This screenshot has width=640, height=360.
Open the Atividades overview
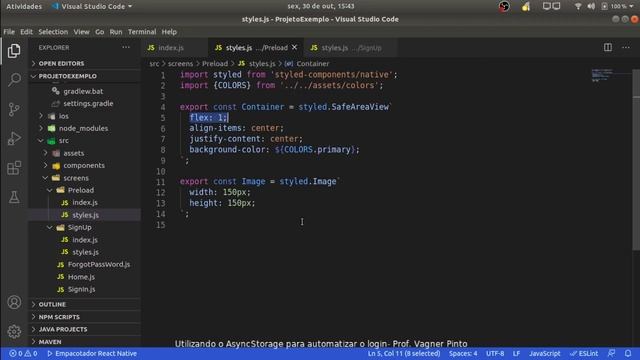(24, 6)
